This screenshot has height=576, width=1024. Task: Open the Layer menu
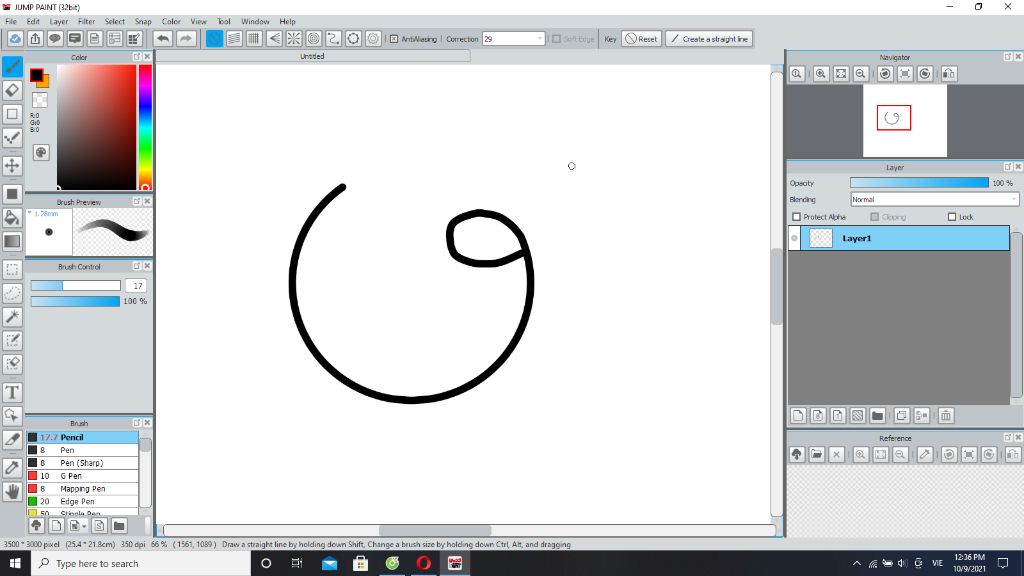[59, 22]
